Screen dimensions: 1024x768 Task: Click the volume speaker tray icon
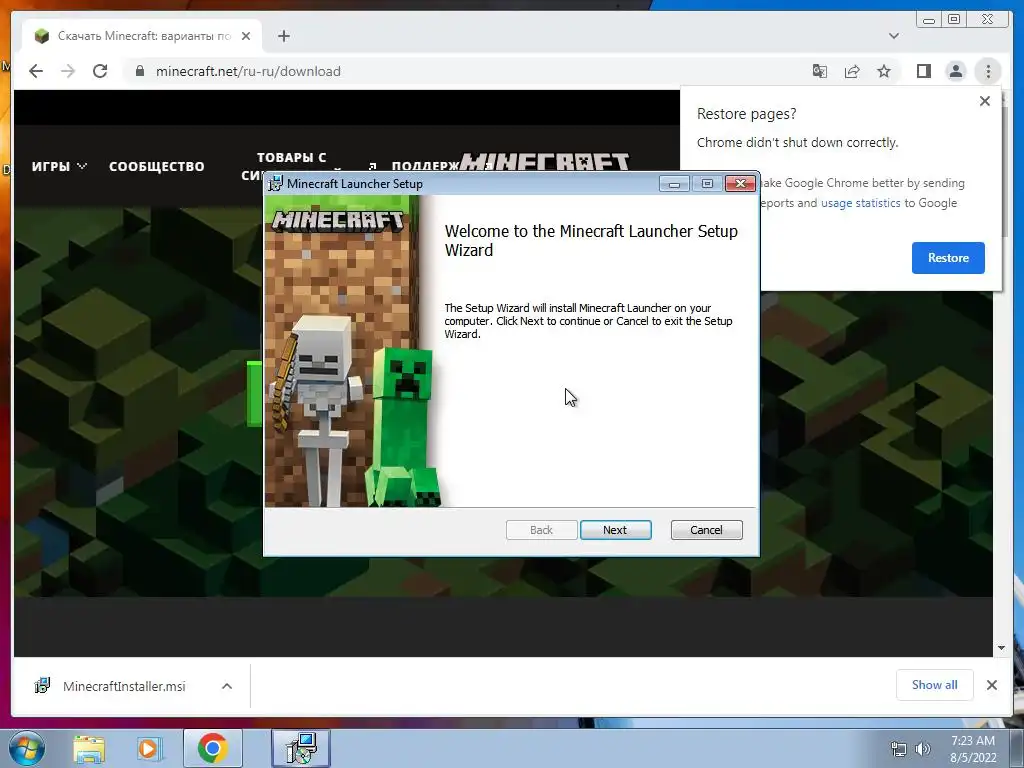click(923, 749)
